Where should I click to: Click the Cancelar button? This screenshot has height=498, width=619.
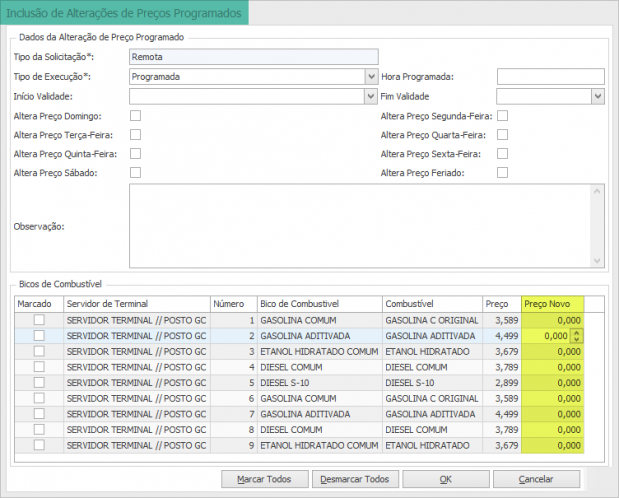click(536, 479)
